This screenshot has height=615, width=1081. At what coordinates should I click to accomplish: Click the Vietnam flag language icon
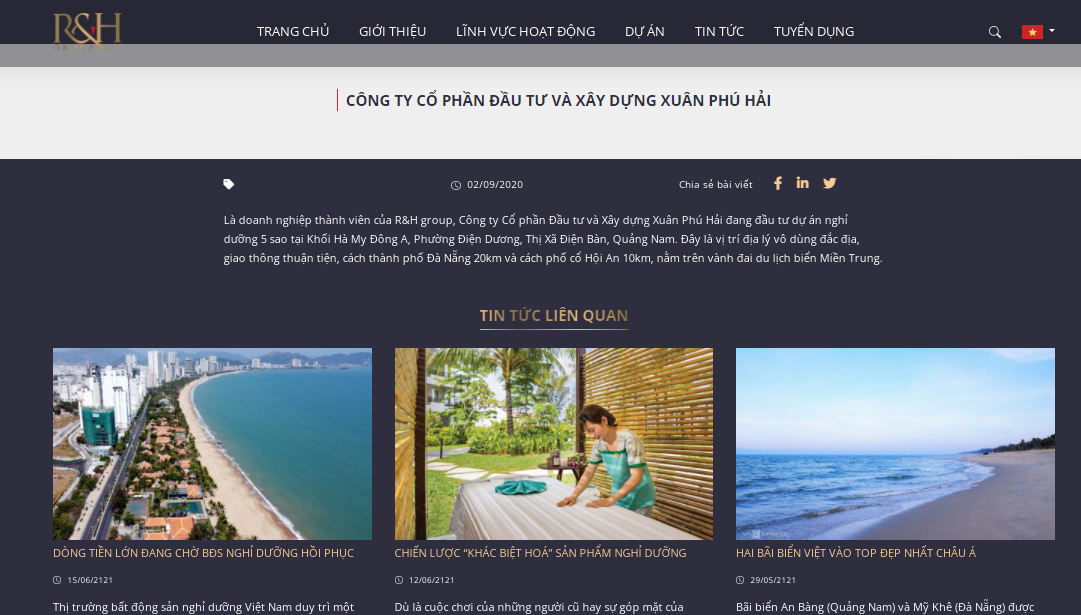[x=1032, y=32]
